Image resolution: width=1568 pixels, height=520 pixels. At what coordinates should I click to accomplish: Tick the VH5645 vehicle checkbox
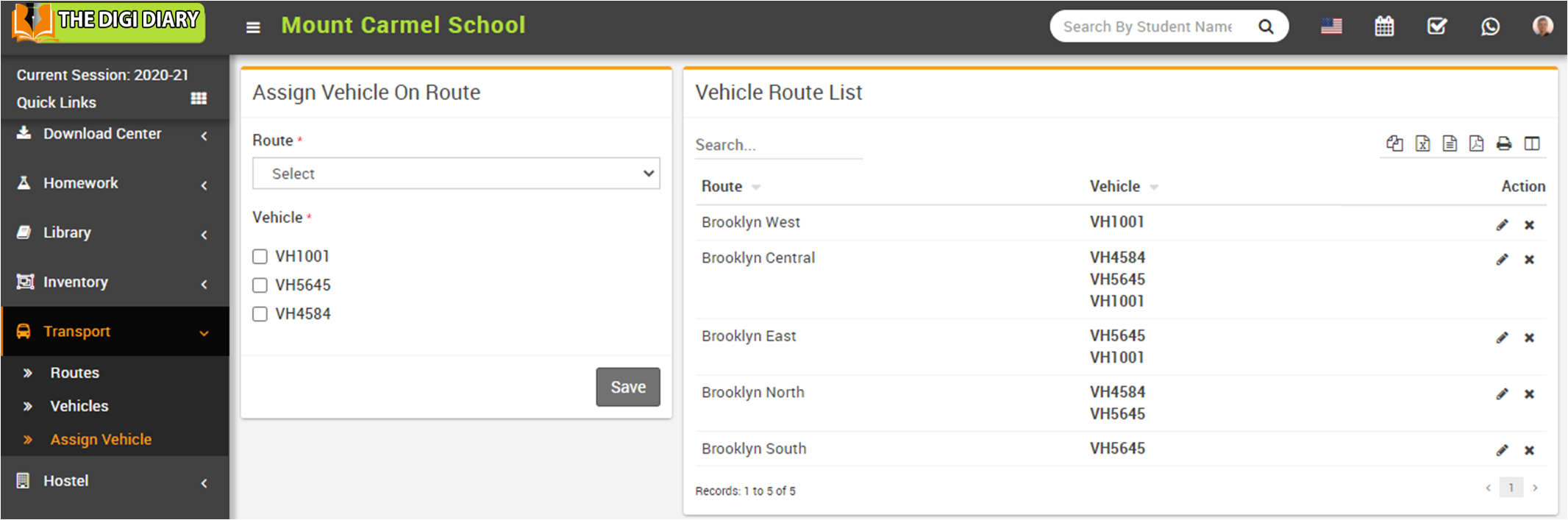(260, 285)
